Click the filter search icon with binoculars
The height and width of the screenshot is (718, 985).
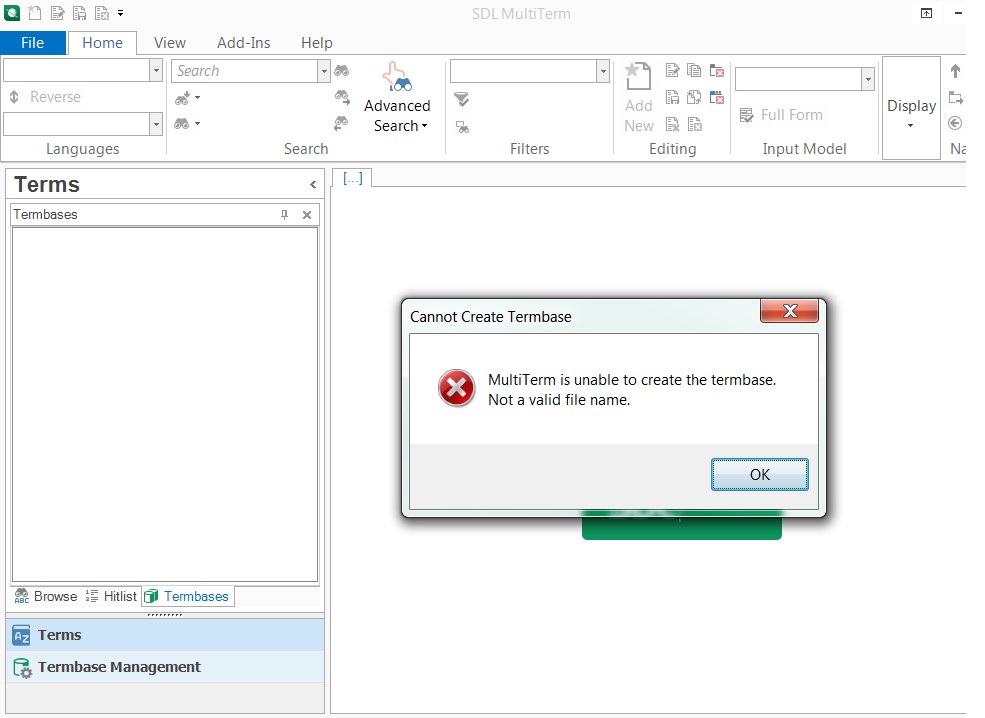coord(462,127)
